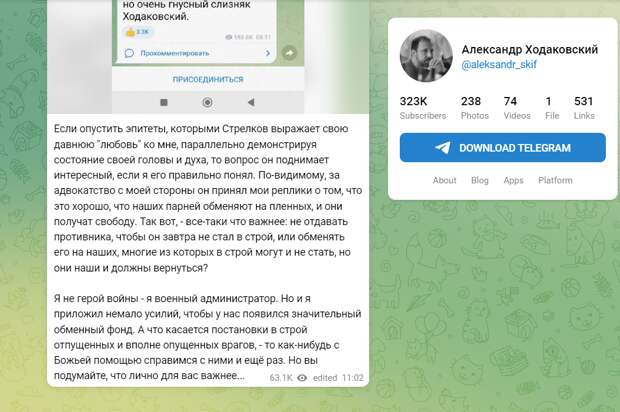Open Александр Ходаковский profile avatar
The image size is (620, 412).
426,56
